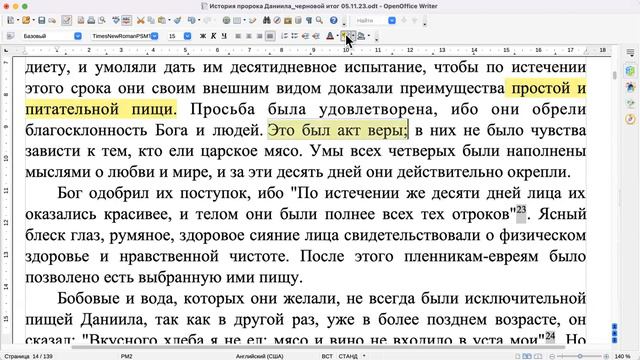This screenshot has width=640, height=360.
Task: Open sidebar Styles panel icon
Action: click(630, 87)
